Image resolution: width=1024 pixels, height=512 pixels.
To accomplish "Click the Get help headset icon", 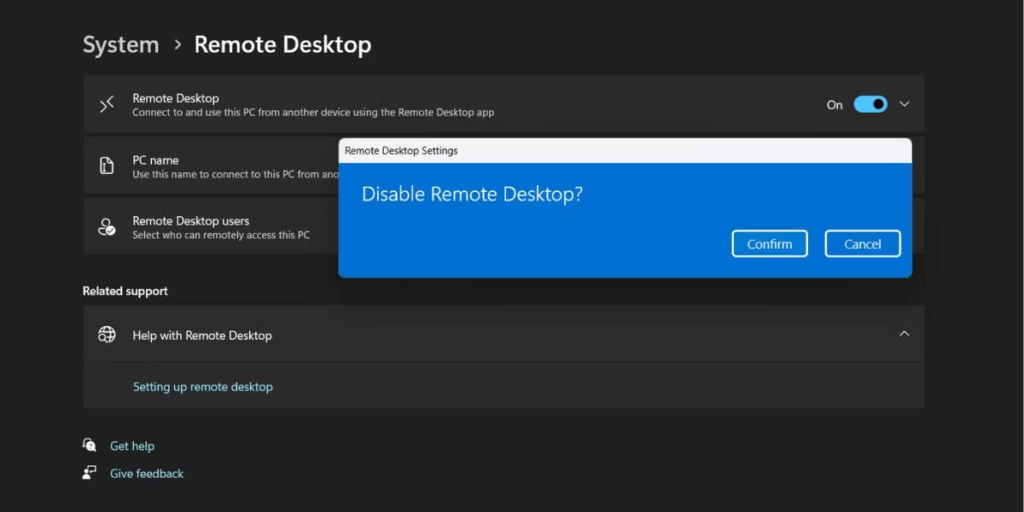I will click(91, 446).
